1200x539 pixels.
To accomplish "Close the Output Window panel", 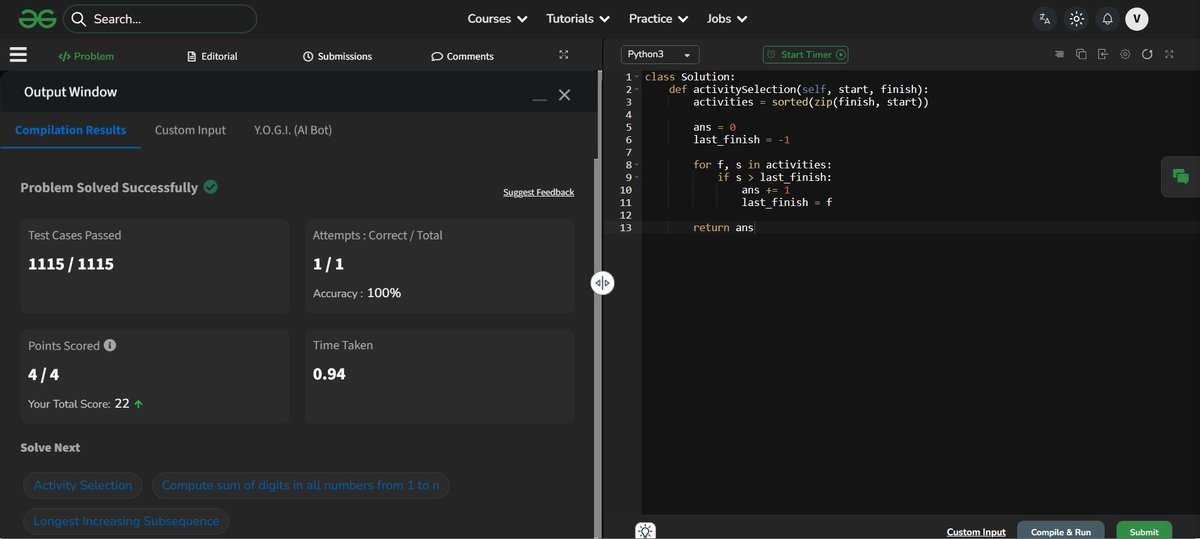I will pos(565,94).
